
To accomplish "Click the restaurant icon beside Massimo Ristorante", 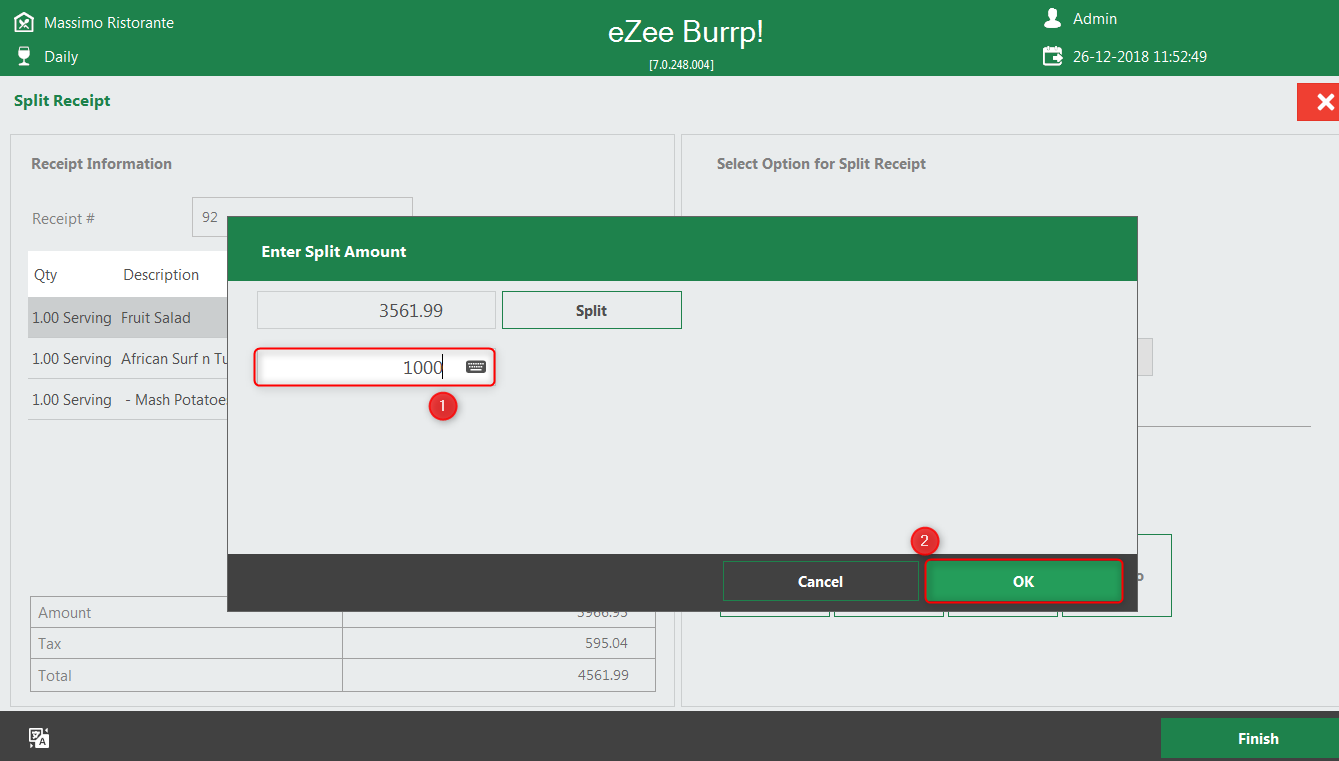I will pyautogui.click(x=24, y=22).
